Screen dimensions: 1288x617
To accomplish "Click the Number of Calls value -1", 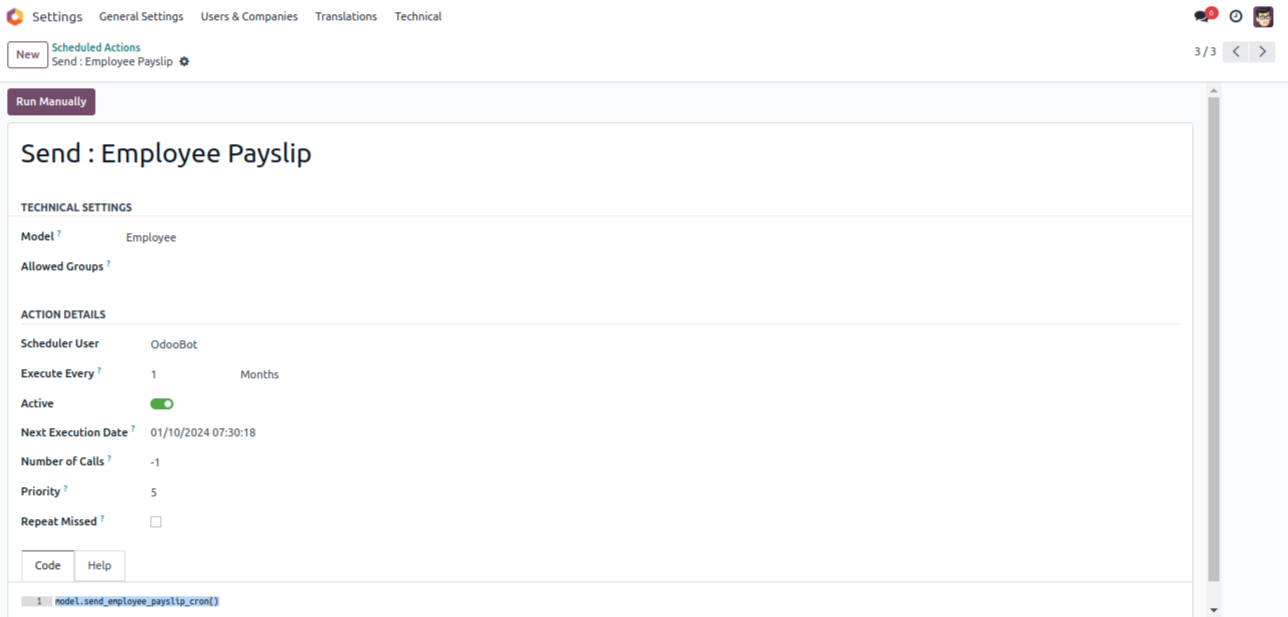I will (155, 463).
